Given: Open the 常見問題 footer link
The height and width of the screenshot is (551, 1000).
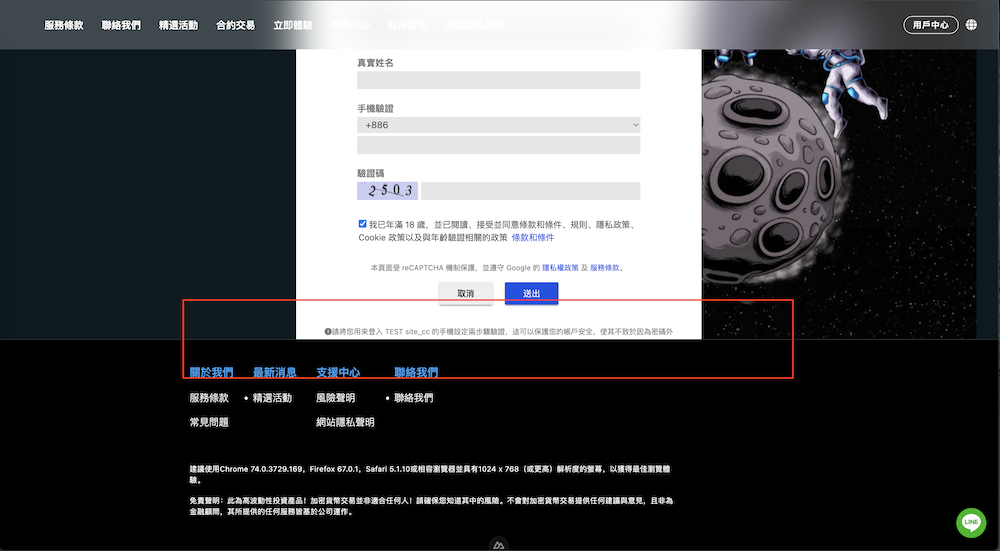Looking at the screenshot, I should pos(209,423).
